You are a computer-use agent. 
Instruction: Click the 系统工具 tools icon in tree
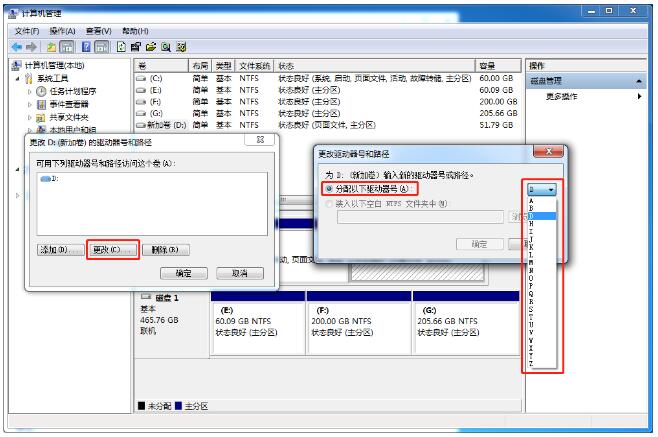click(x=29, y=79)
